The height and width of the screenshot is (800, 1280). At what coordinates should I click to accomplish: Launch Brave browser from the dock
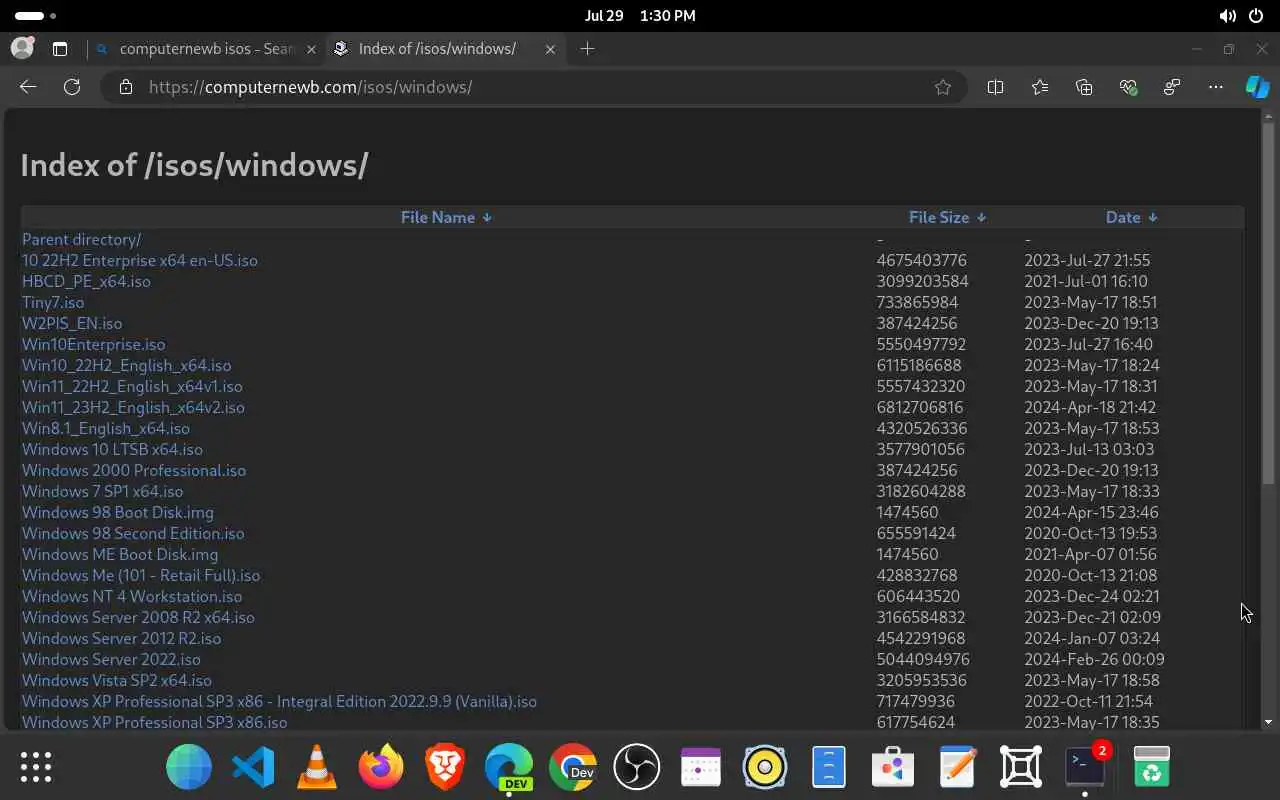click(x=445, y=767)
